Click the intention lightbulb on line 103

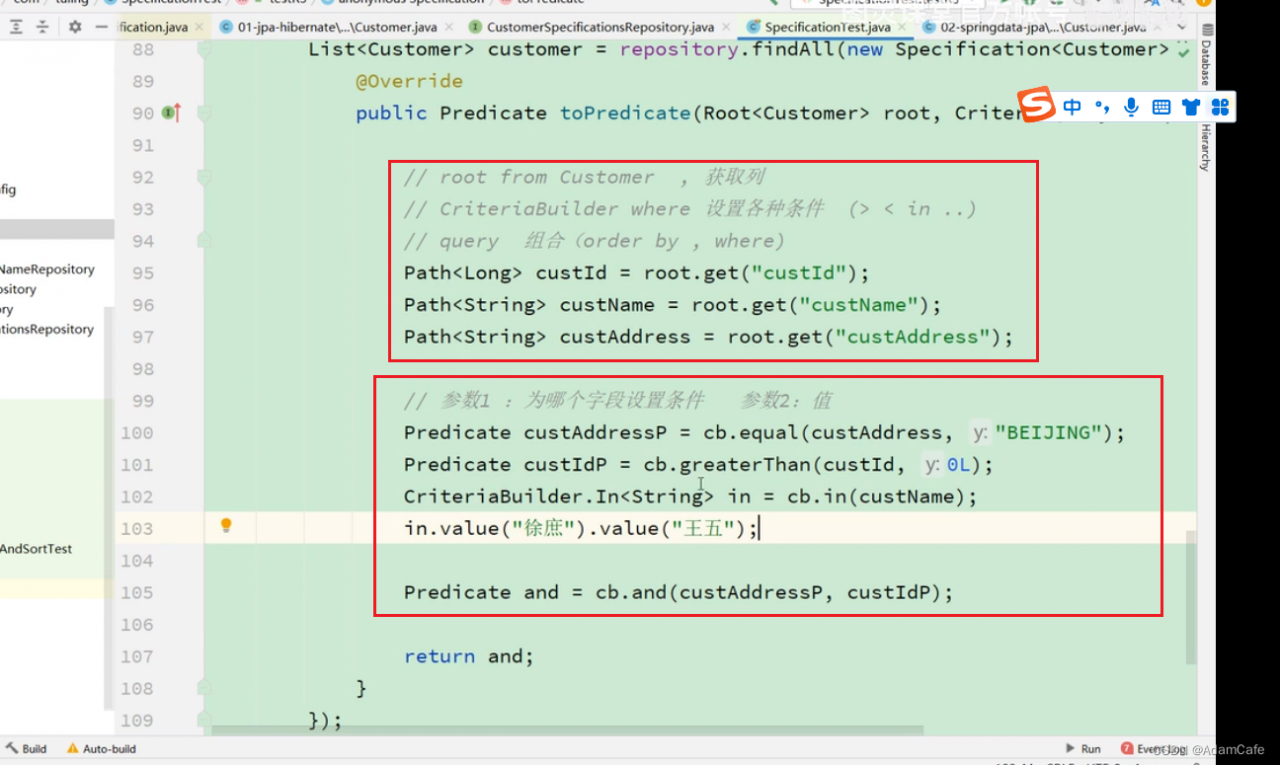point(226,526)
